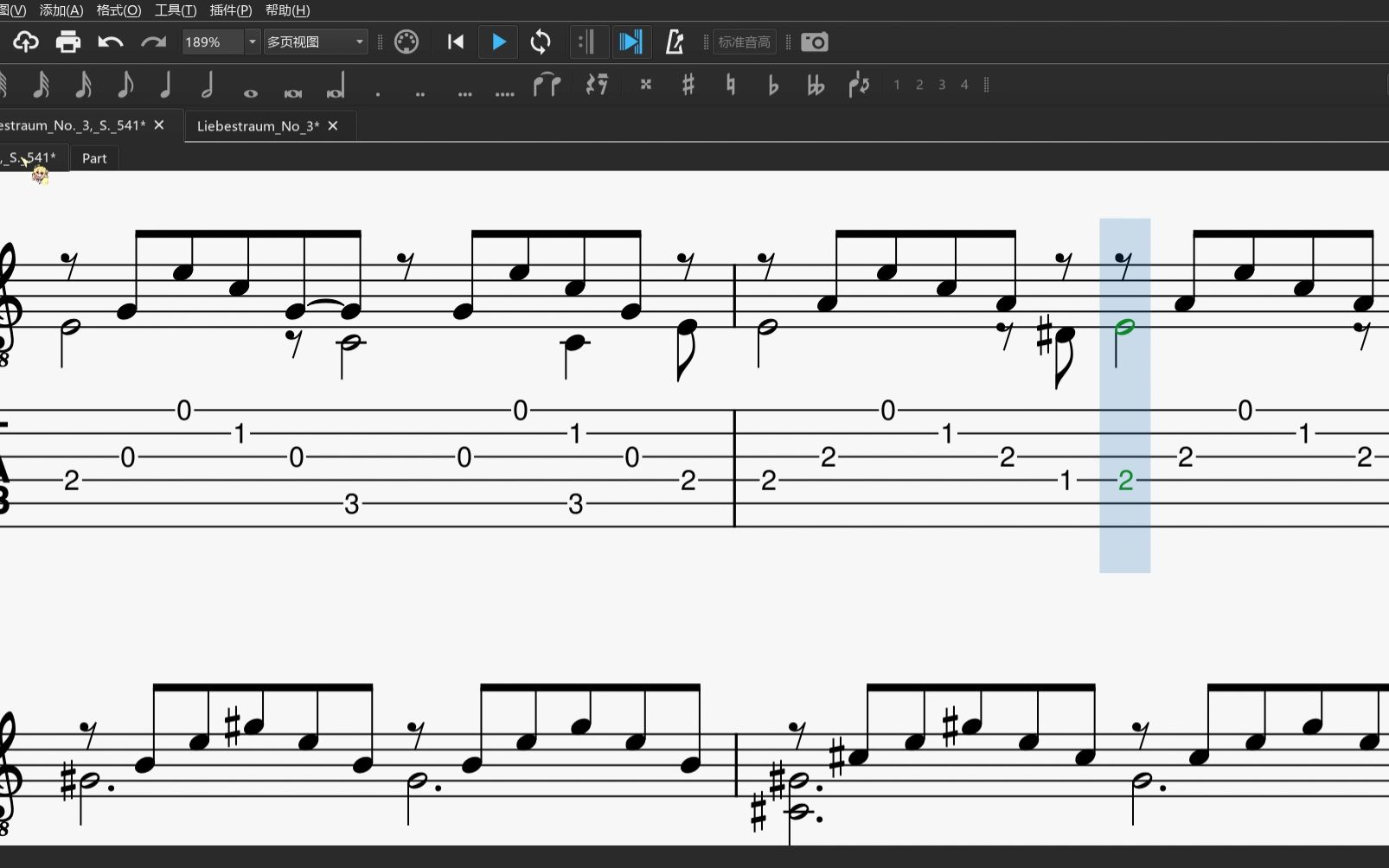This screenshot has width=1389, height=868.
Task: Open the 多页视图 view mode dropdown
Action: pyautogui.click(x=316, y=41)
